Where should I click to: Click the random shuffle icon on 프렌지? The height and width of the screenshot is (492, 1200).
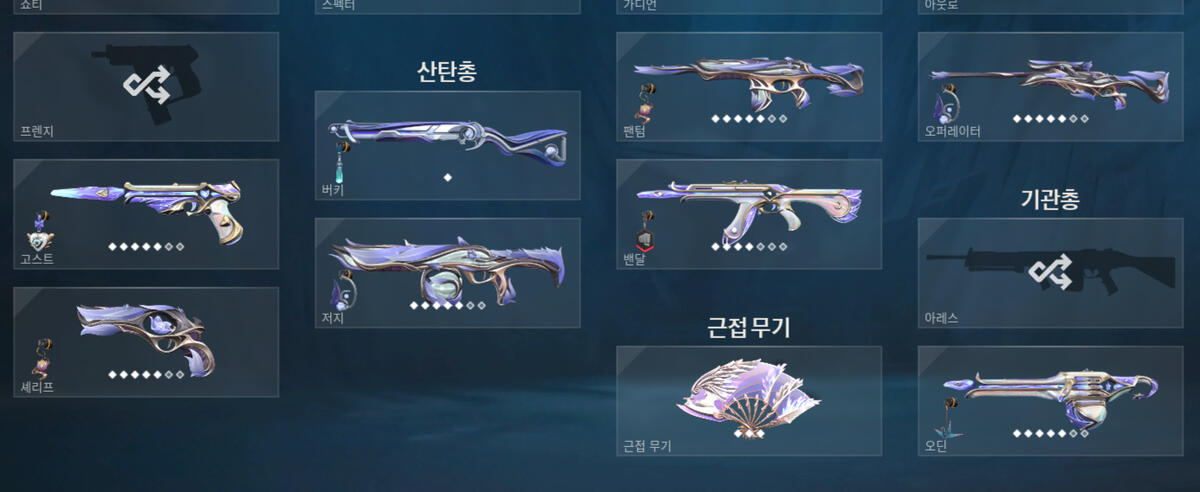coord(146,85)
